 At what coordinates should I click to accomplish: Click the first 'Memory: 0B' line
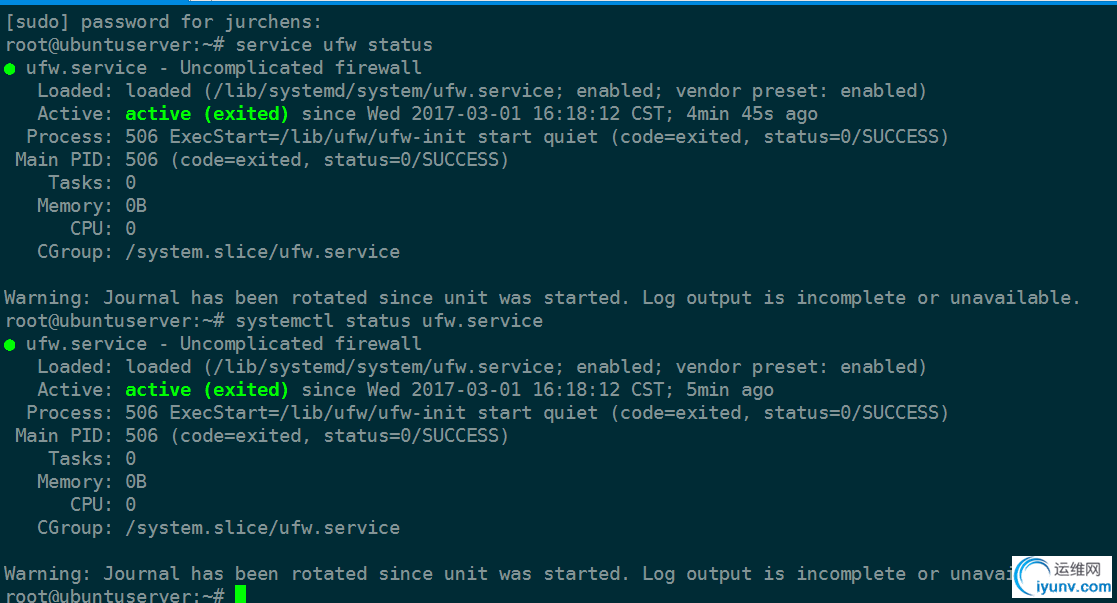tap(92, 206)
